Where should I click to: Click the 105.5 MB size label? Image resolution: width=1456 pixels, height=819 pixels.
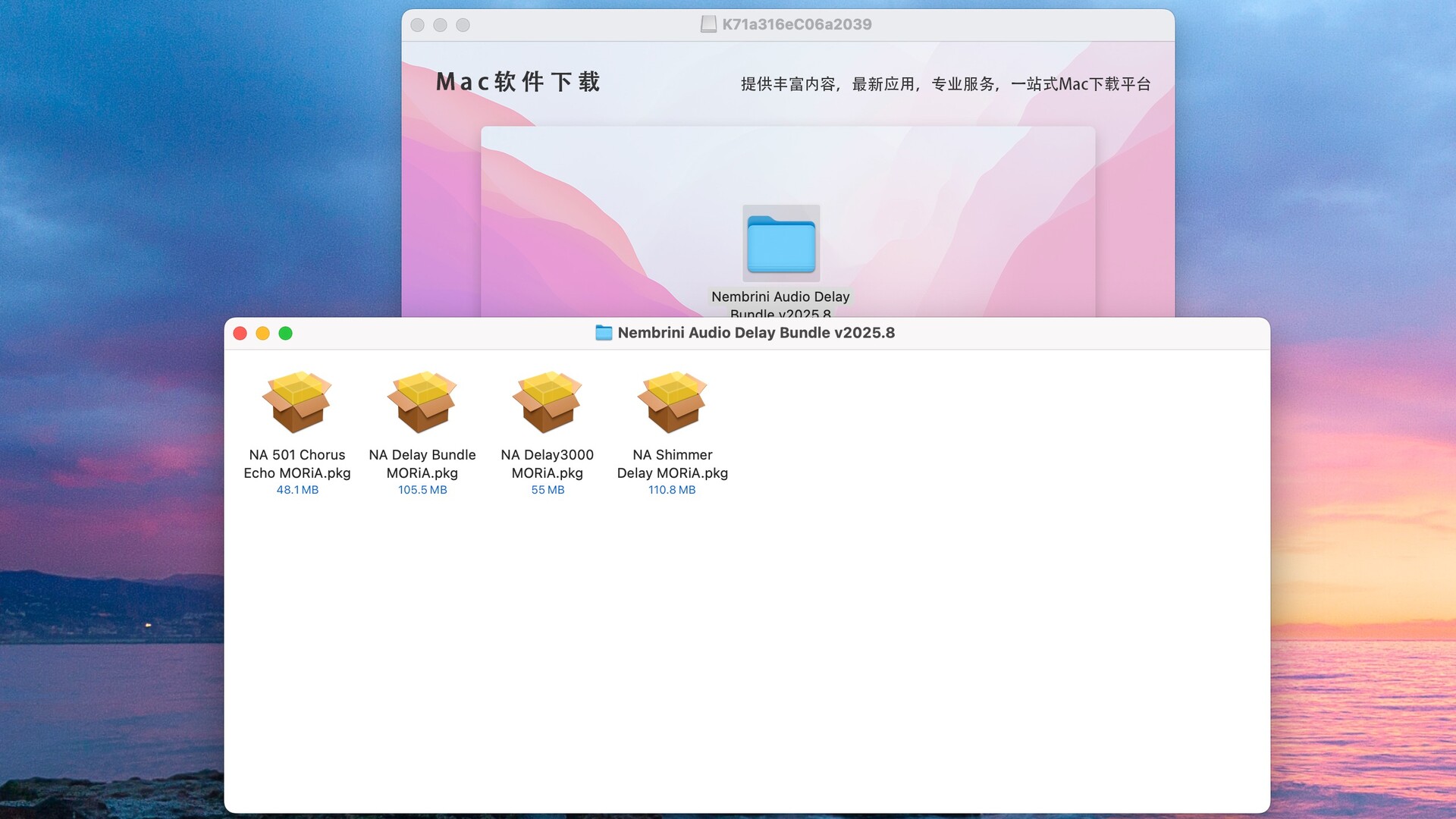point(422,490)
